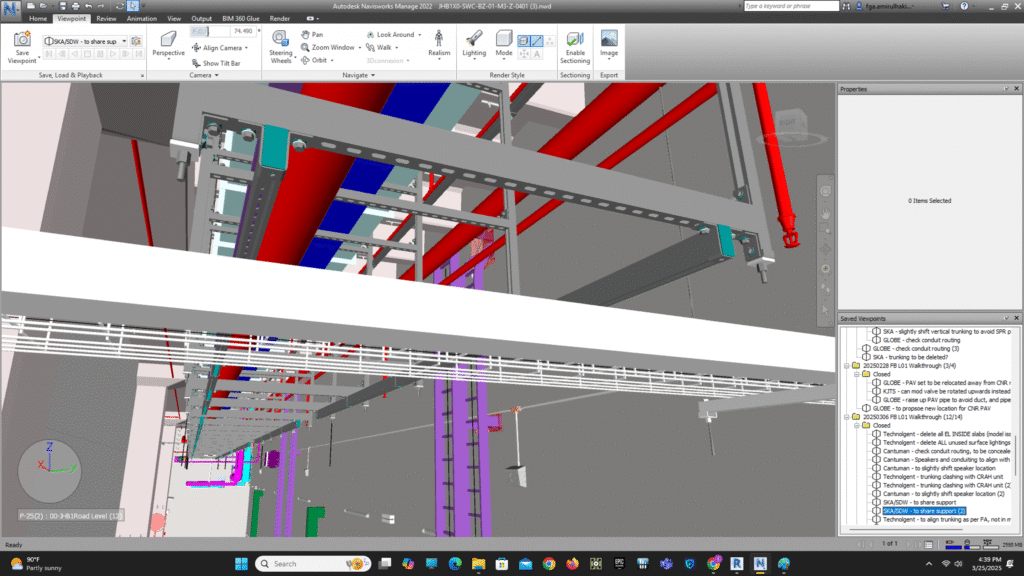The height and width of the screenshot is (576, 1024).
Task: Click the Image export icon
Action: click(608, 40)
